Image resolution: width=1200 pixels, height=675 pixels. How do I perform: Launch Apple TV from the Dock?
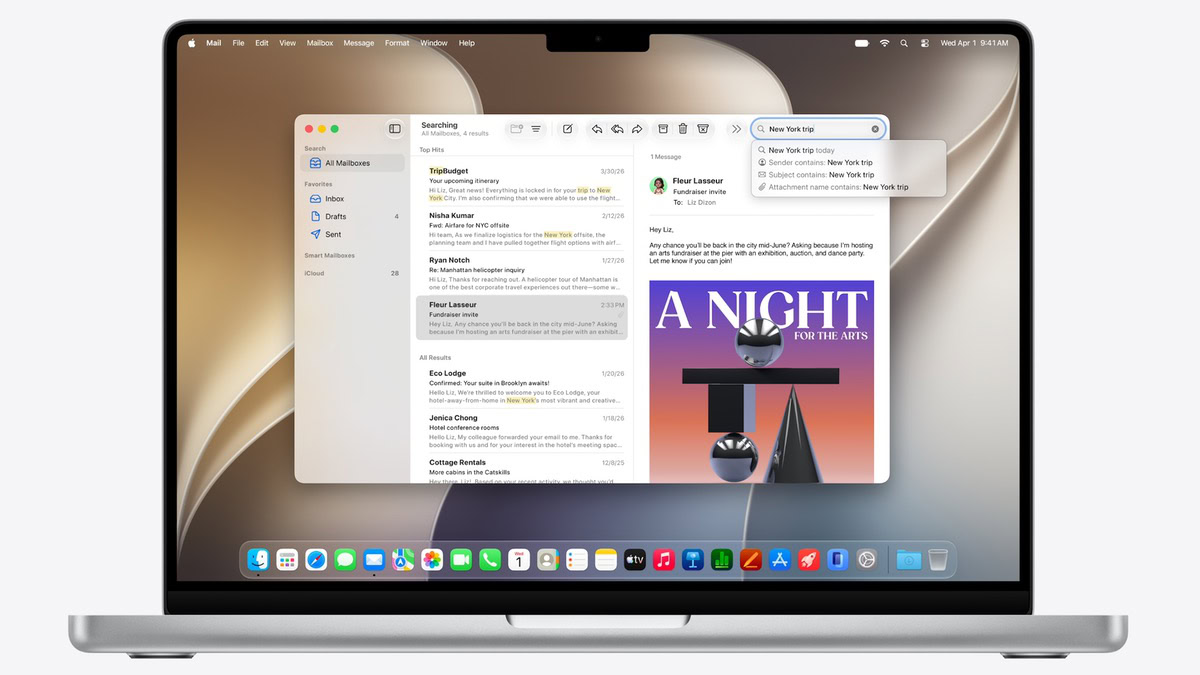coord(635,559)
